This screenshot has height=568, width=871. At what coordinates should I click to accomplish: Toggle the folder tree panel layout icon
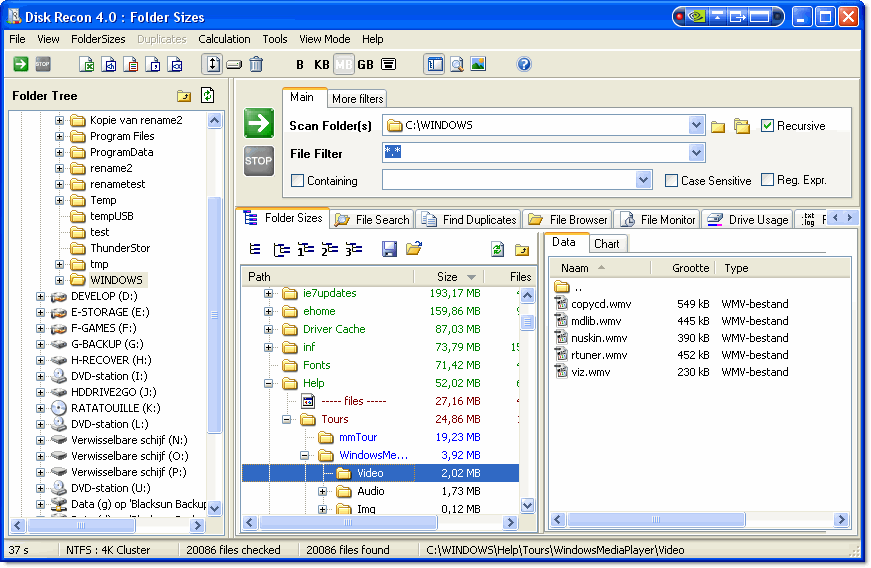pos(434,64)
